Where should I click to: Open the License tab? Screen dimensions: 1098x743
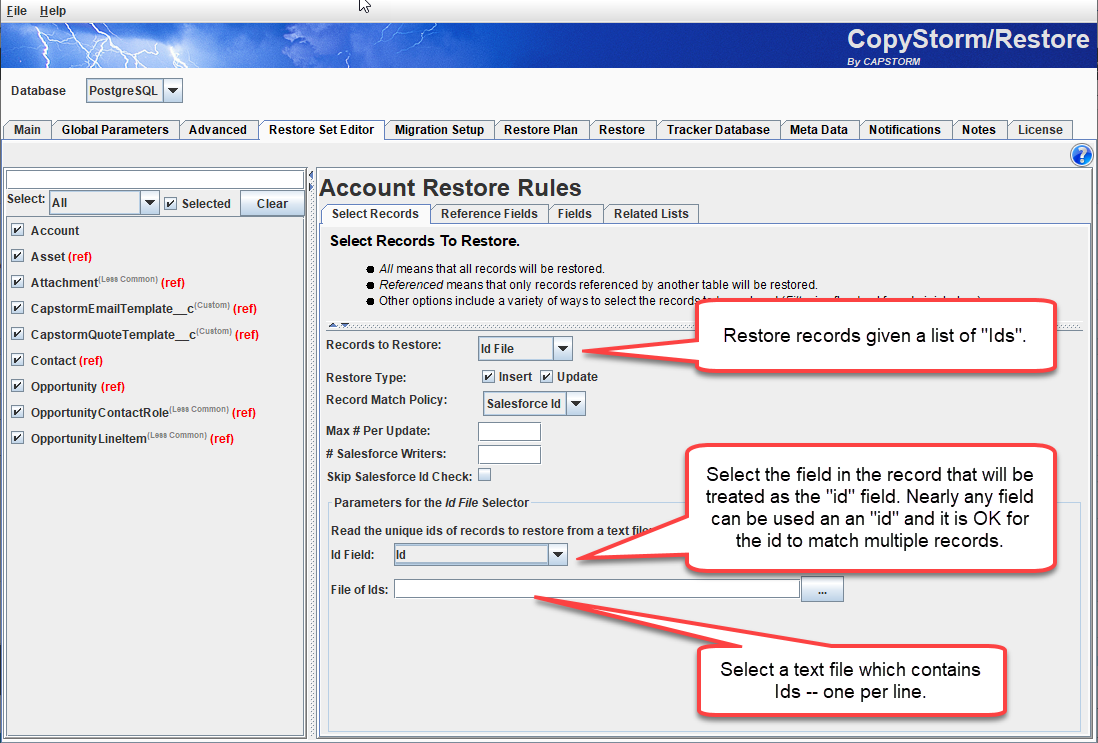(1040, 130)
